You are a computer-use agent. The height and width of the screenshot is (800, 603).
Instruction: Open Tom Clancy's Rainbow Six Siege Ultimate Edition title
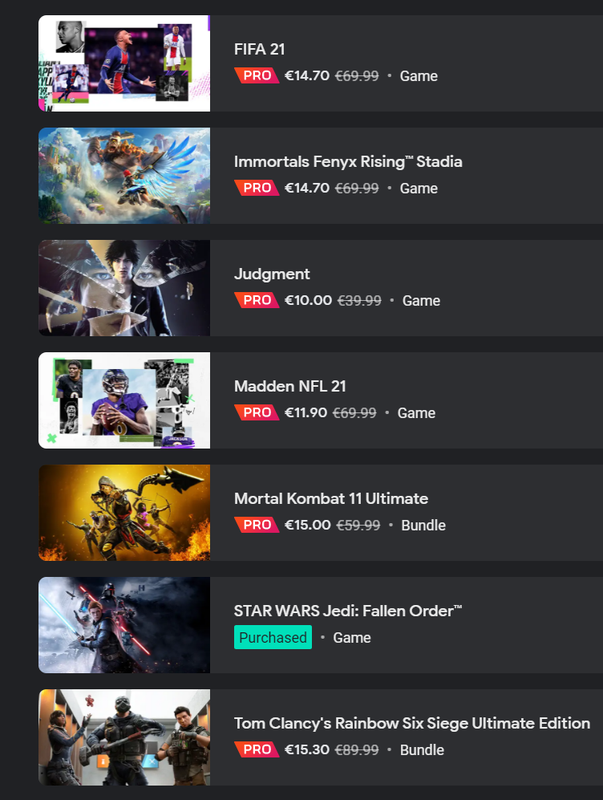[412, 723]
